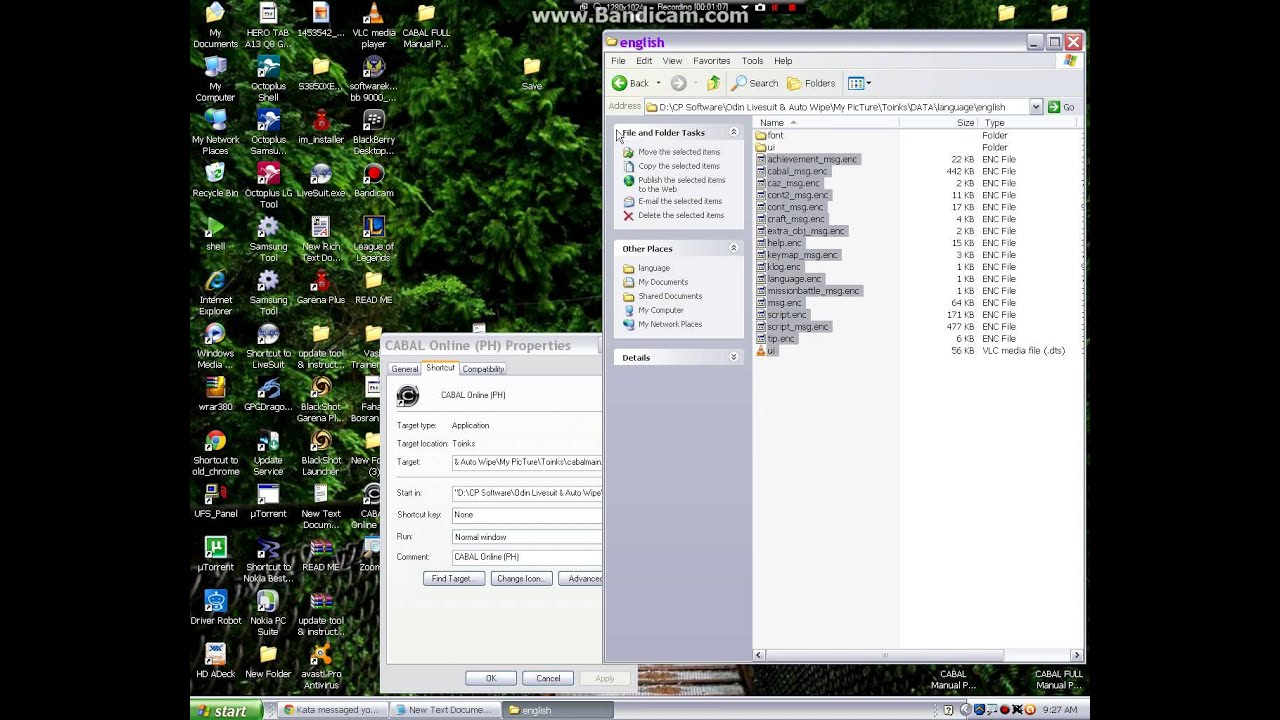The width and height of the screenshot is (1280, 720).
Task: Select the Octoplus LG Tool icon
Action: tap(268, 186)
